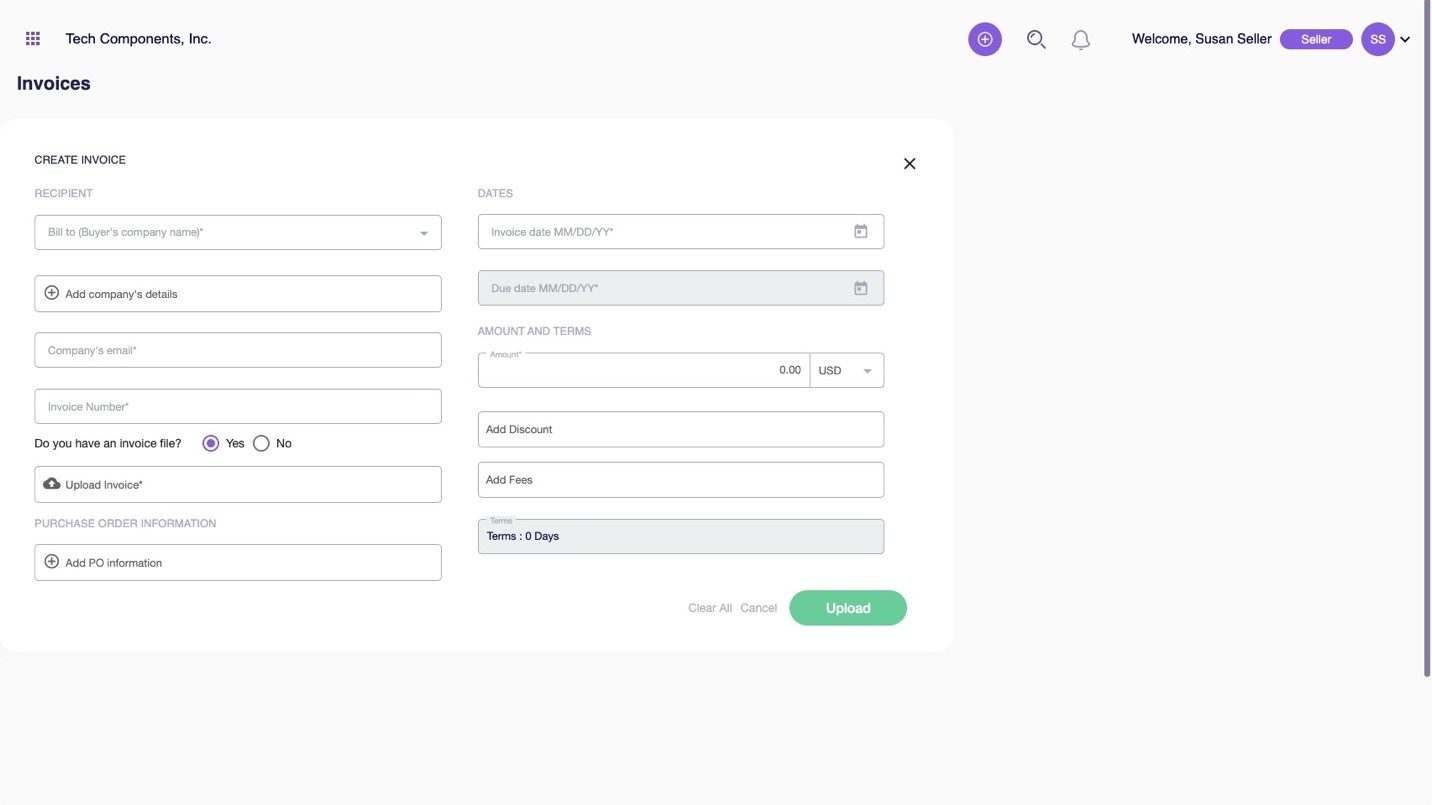This screenshot has height=805, width=1432.
Task: Close the Create Invoice form
Action: click(909, 164)
